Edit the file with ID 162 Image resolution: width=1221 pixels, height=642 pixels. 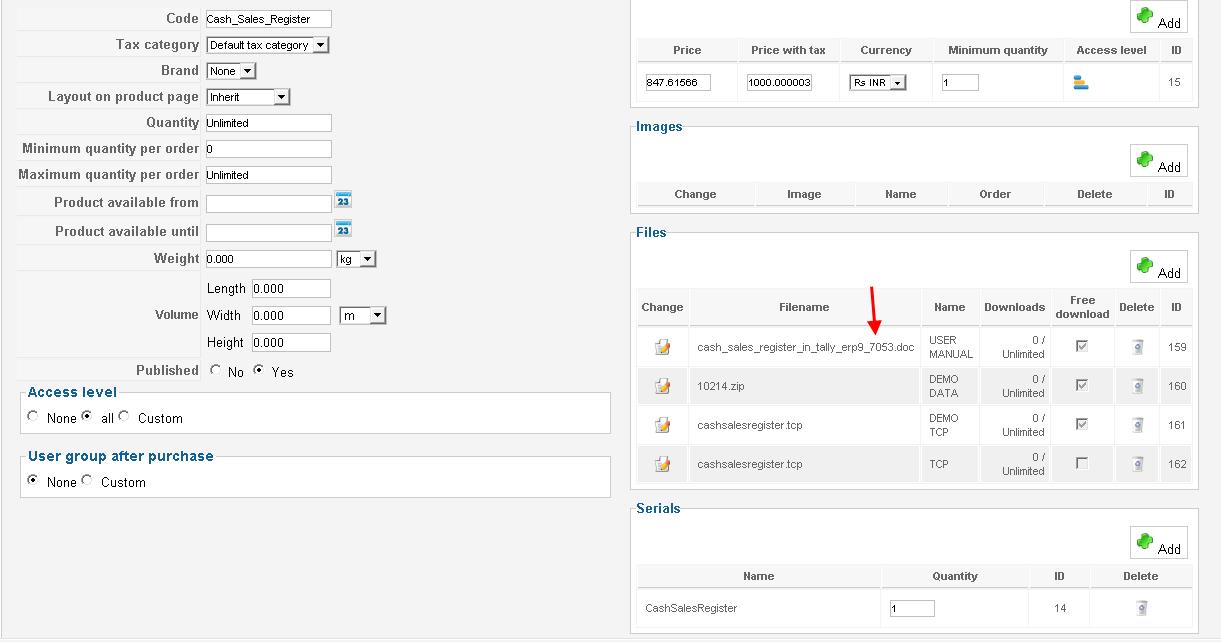(x=662, y=464)
